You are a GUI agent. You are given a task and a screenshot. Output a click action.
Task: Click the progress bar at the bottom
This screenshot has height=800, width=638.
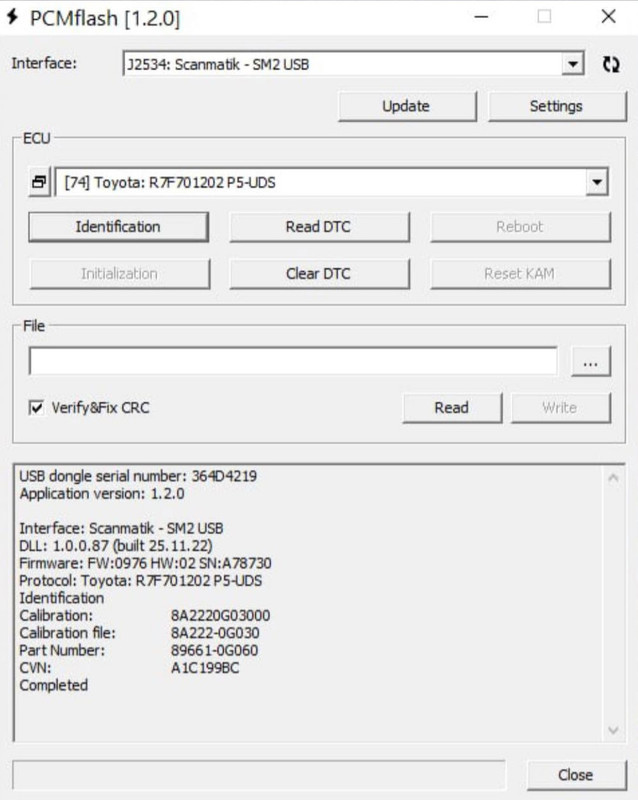(x=259, y=775)
